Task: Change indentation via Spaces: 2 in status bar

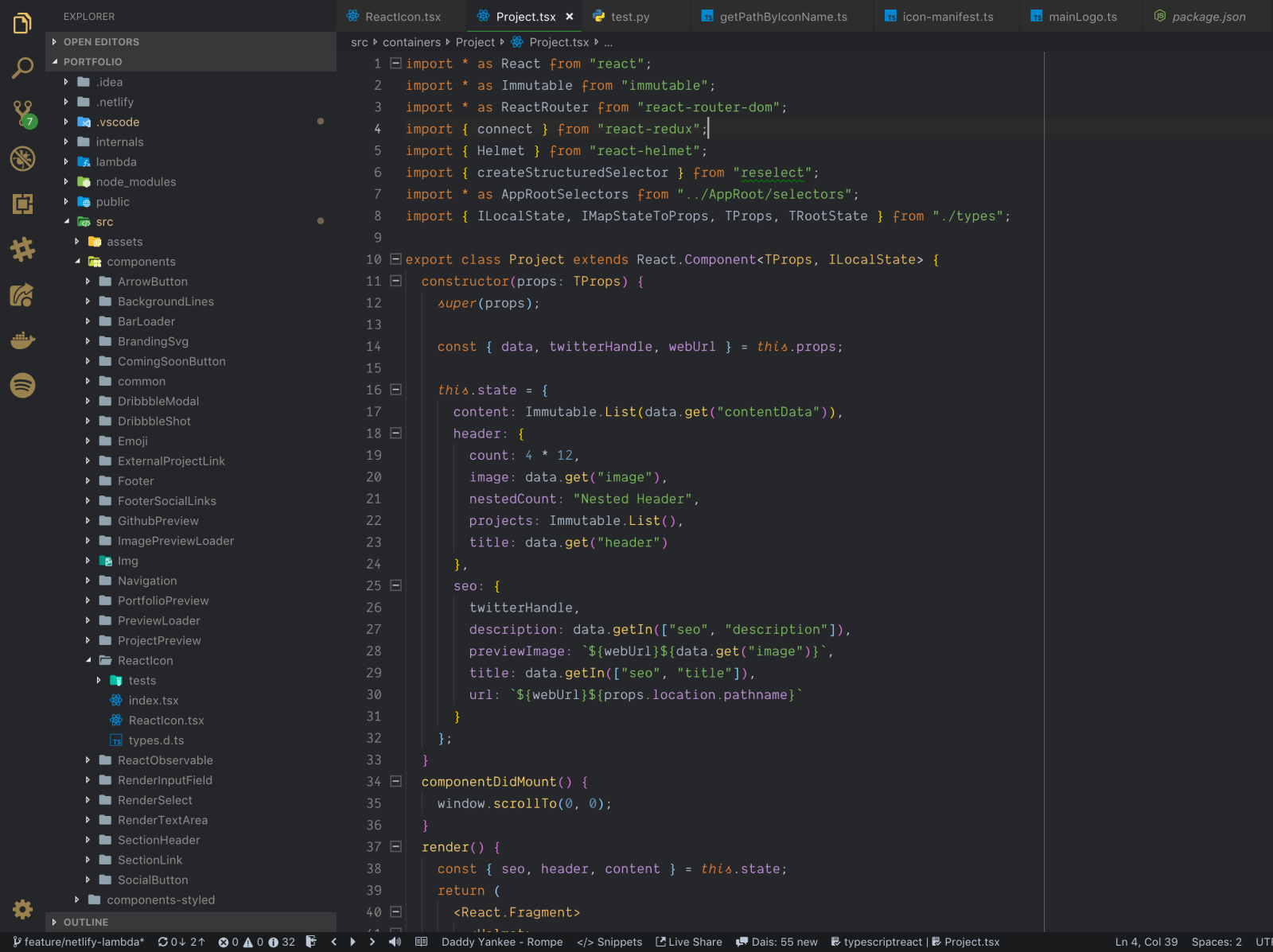Action: click(x=1217, y=942)
